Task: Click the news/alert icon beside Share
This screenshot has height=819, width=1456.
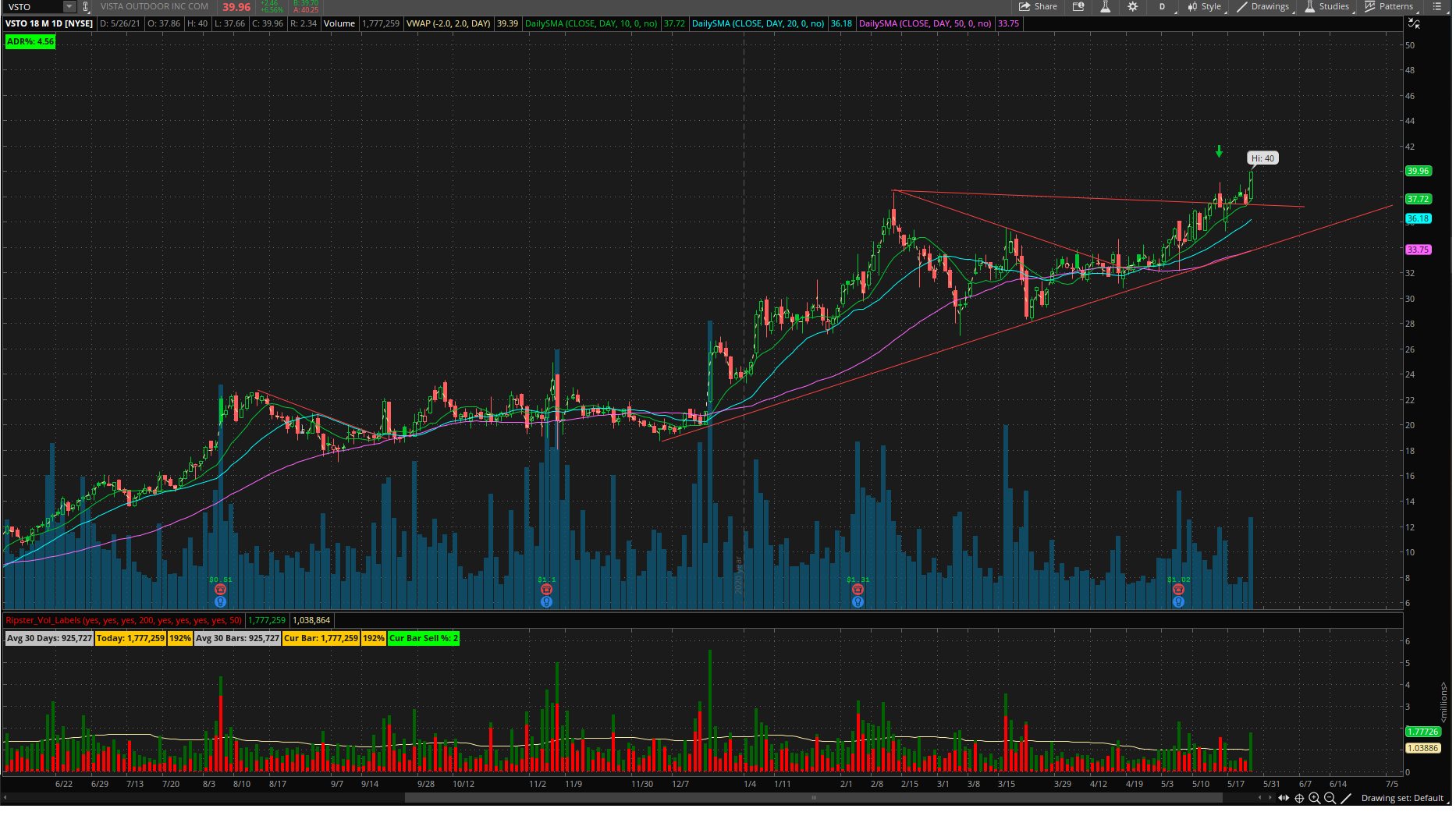Action: [1078, 6]
